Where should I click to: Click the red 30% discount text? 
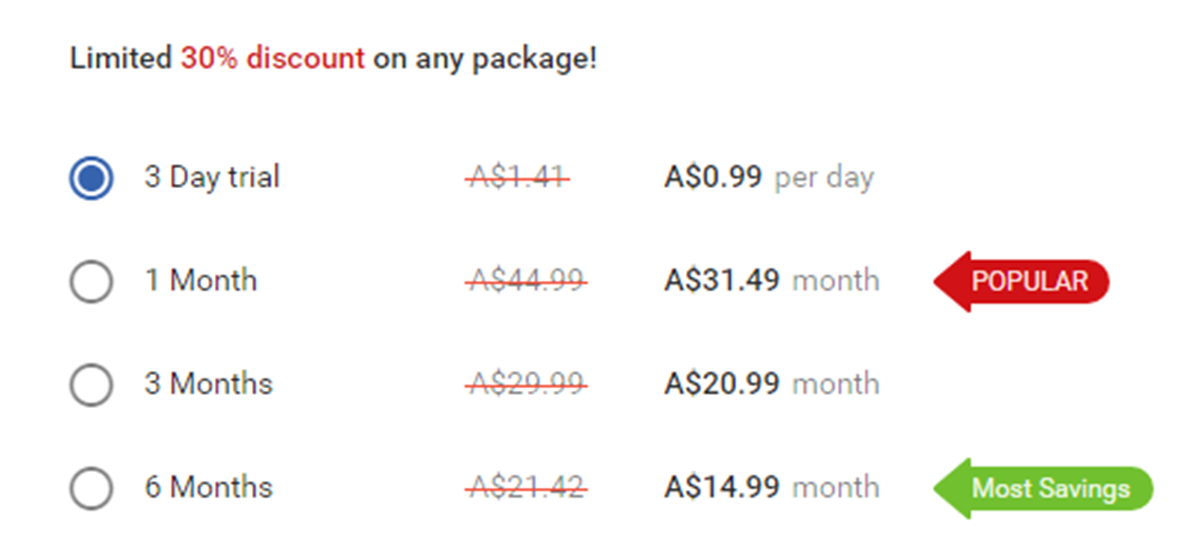point(272,59)
